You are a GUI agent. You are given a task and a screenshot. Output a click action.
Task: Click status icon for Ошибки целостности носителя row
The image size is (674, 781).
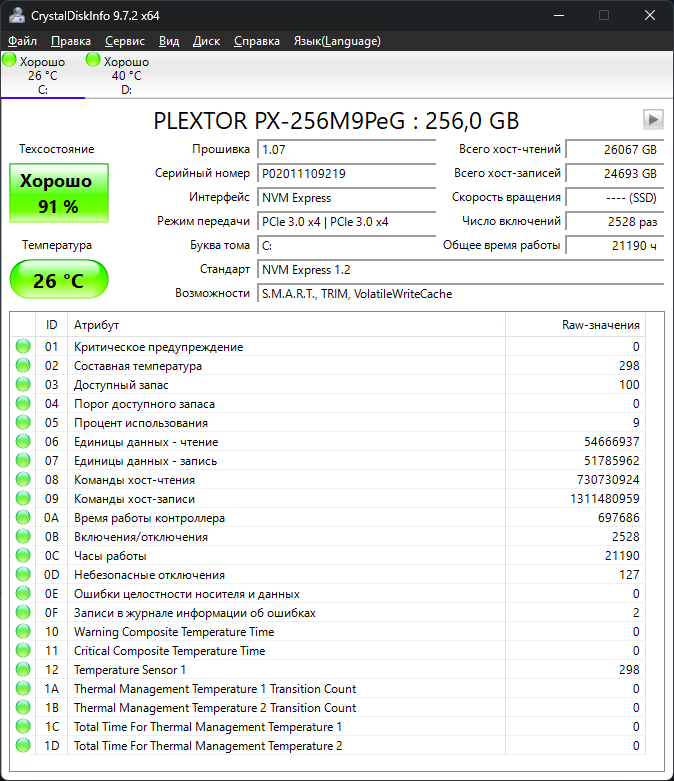pyautogui.click(x=23, y=593)
